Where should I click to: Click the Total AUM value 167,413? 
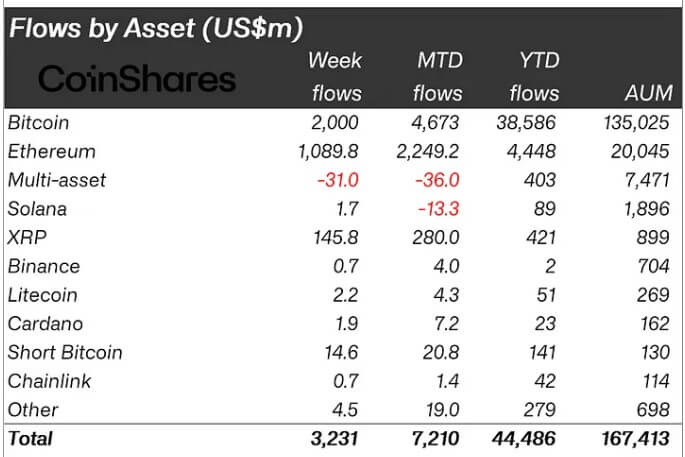635,439
